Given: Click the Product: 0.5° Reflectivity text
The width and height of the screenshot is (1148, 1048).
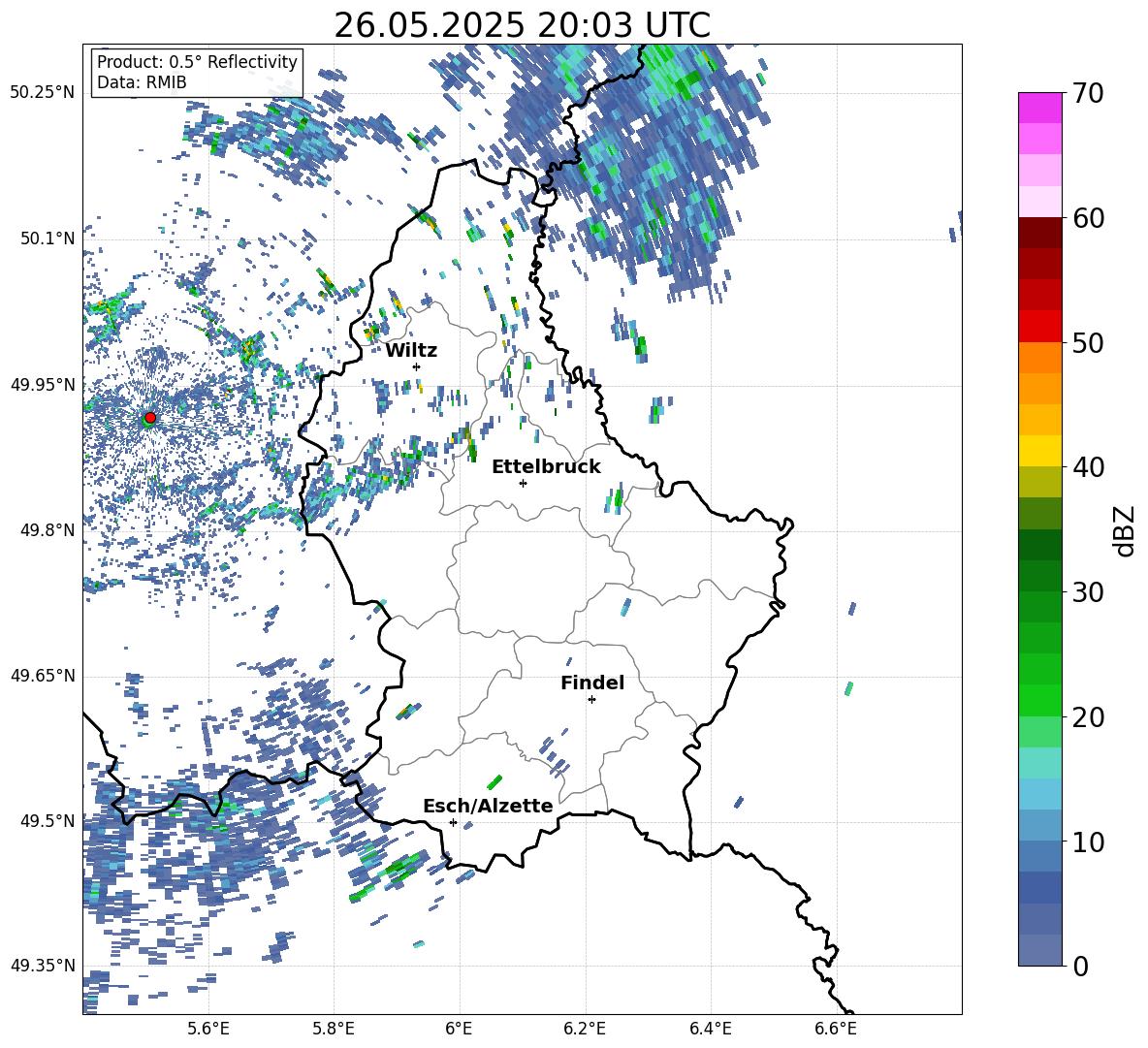Looking at the screenshot, I should coord(197,62).
